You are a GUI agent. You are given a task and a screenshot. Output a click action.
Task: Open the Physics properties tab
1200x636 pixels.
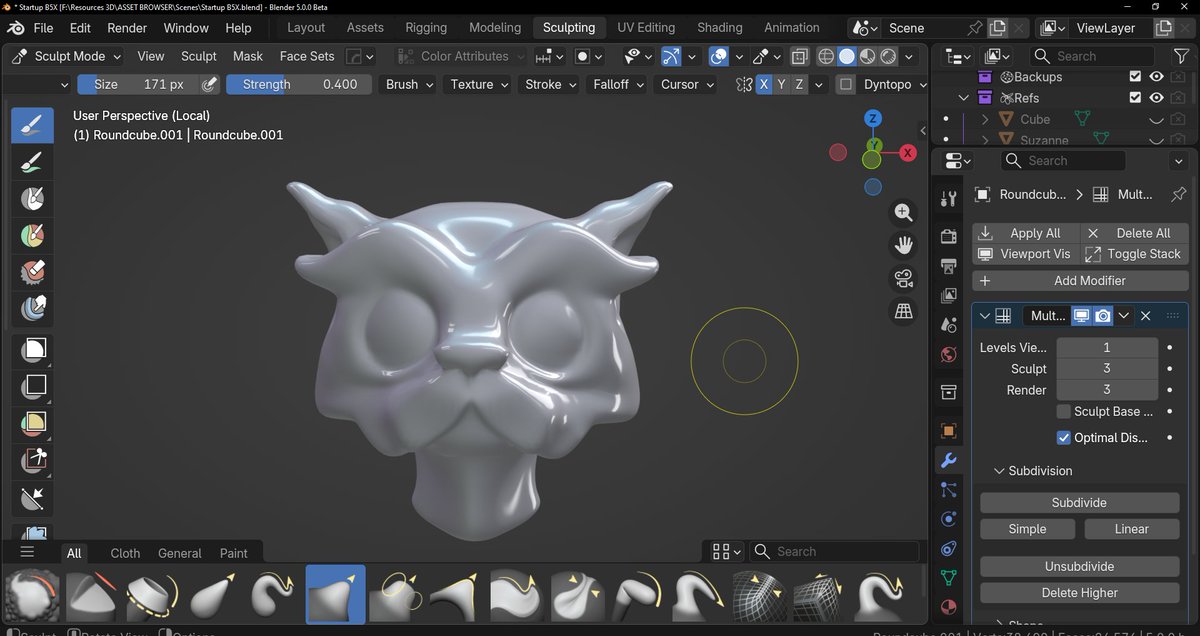click(949, 519)
